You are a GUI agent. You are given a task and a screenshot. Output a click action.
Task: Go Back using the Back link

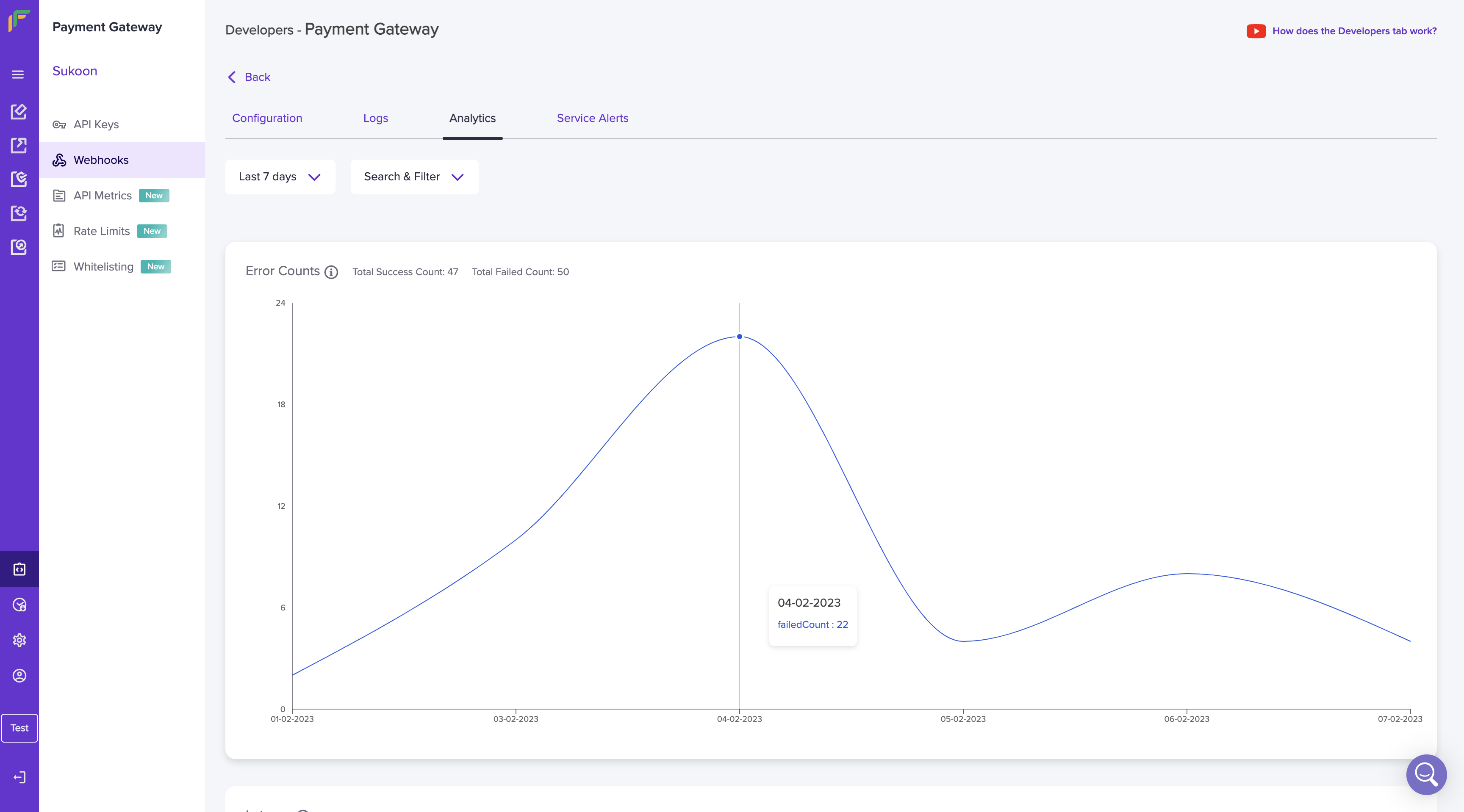(x=249, y=77)
